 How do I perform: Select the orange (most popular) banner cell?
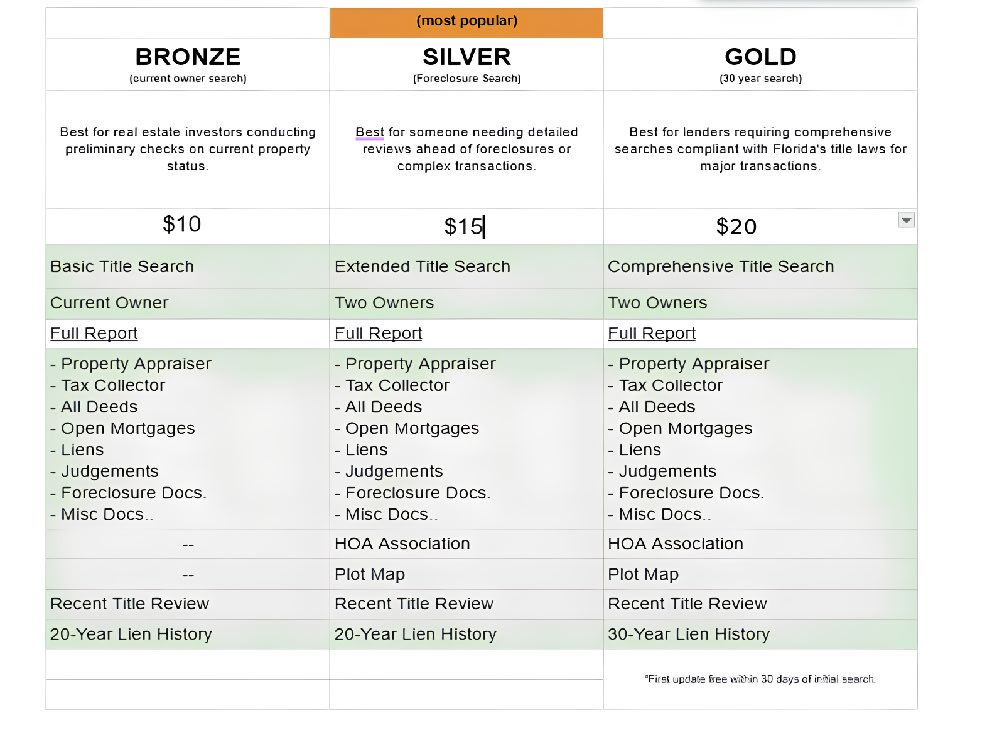(x=466, y=22)
